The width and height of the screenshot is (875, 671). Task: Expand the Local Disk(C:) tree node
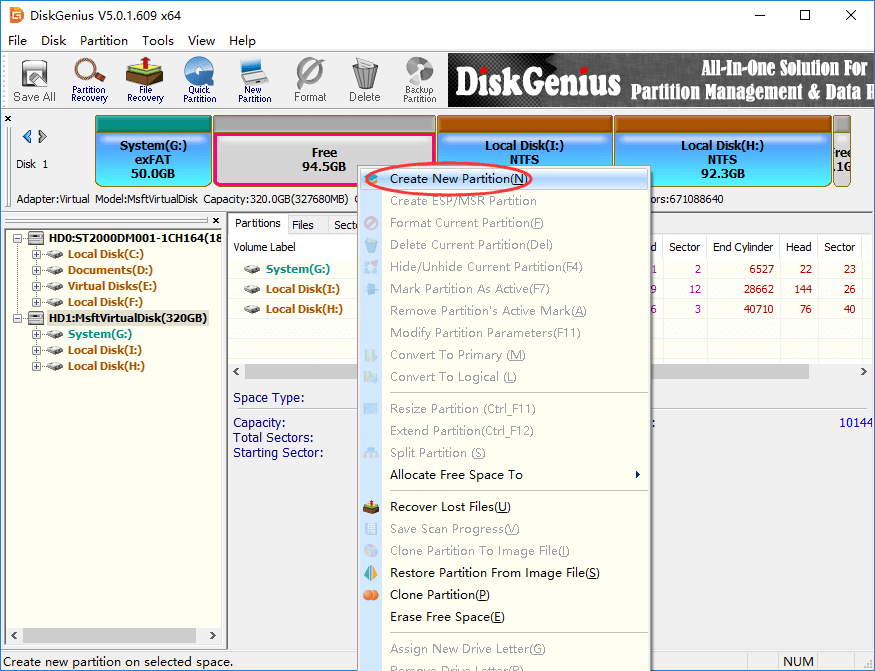pyautogui.click(x=37, y=254)
